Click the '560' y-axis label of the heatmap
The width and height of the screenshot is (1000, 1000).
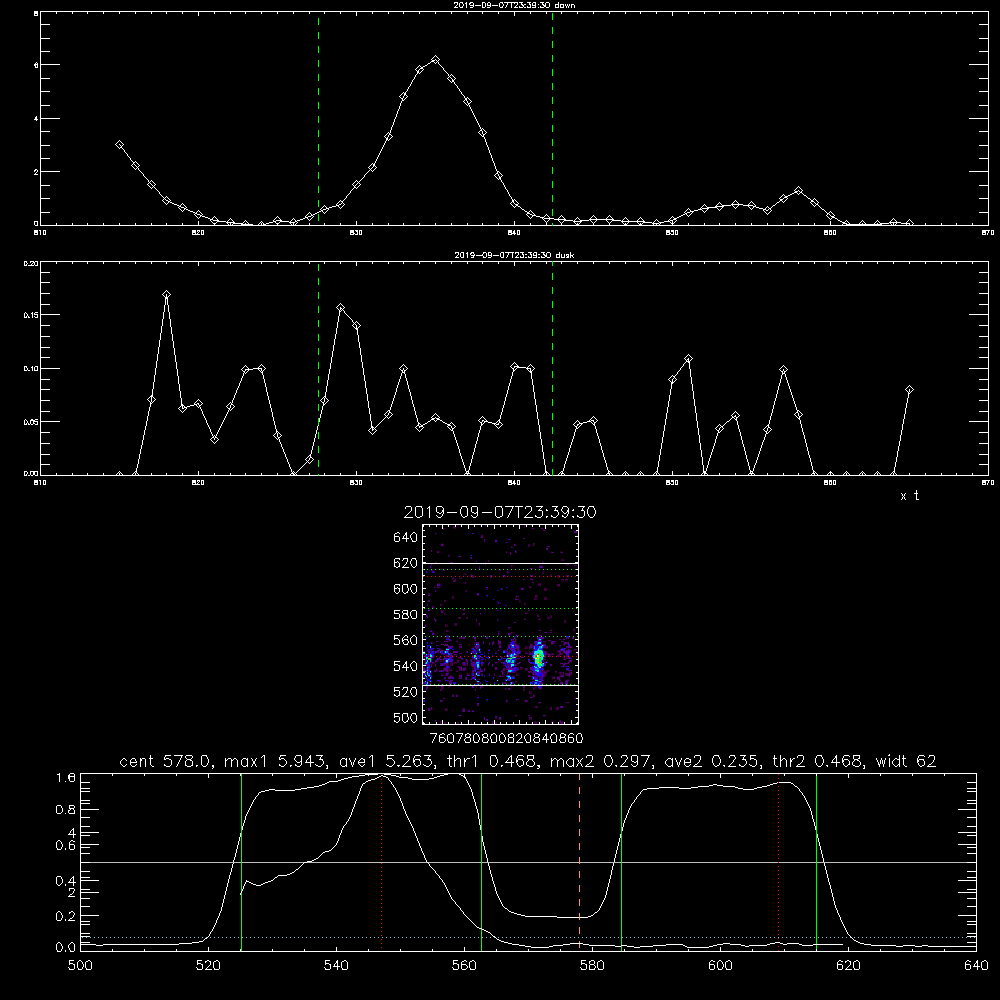point(405,640)
